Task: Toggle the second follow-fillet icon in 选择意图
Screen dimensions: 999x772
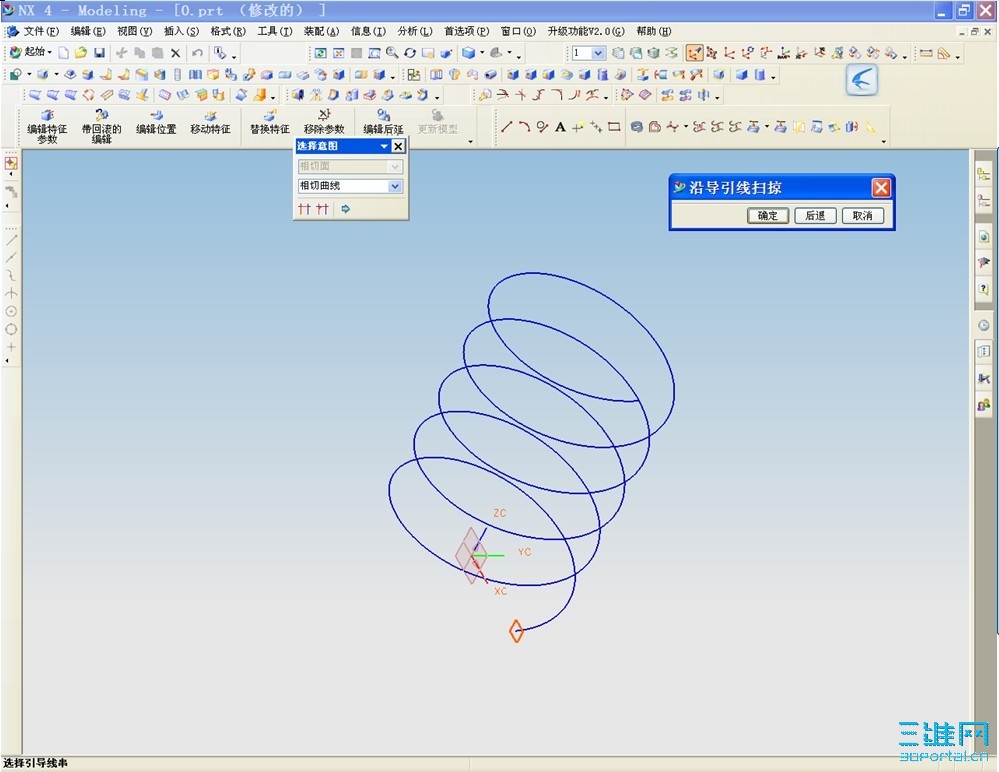Action: (322, 209)
